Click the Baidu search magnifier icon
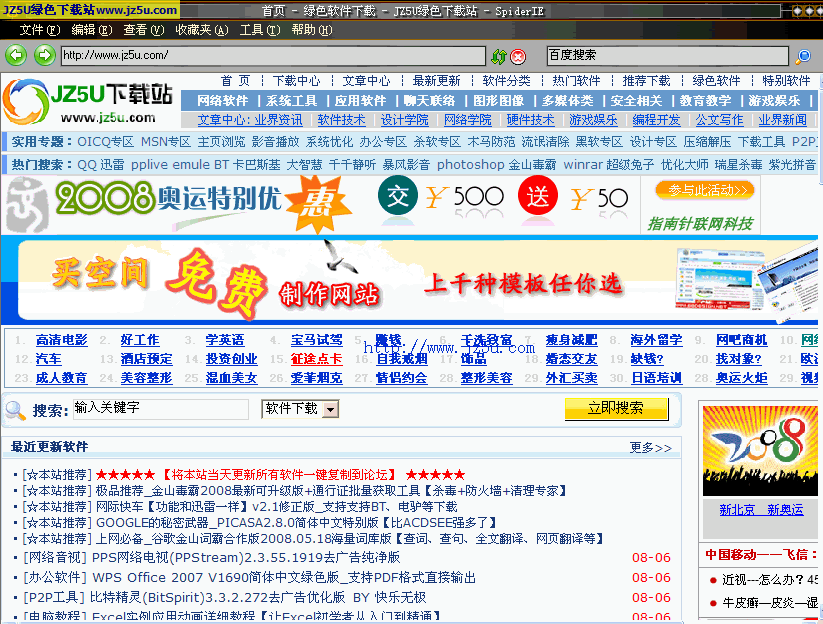823x624 pixels. [803, 56]
